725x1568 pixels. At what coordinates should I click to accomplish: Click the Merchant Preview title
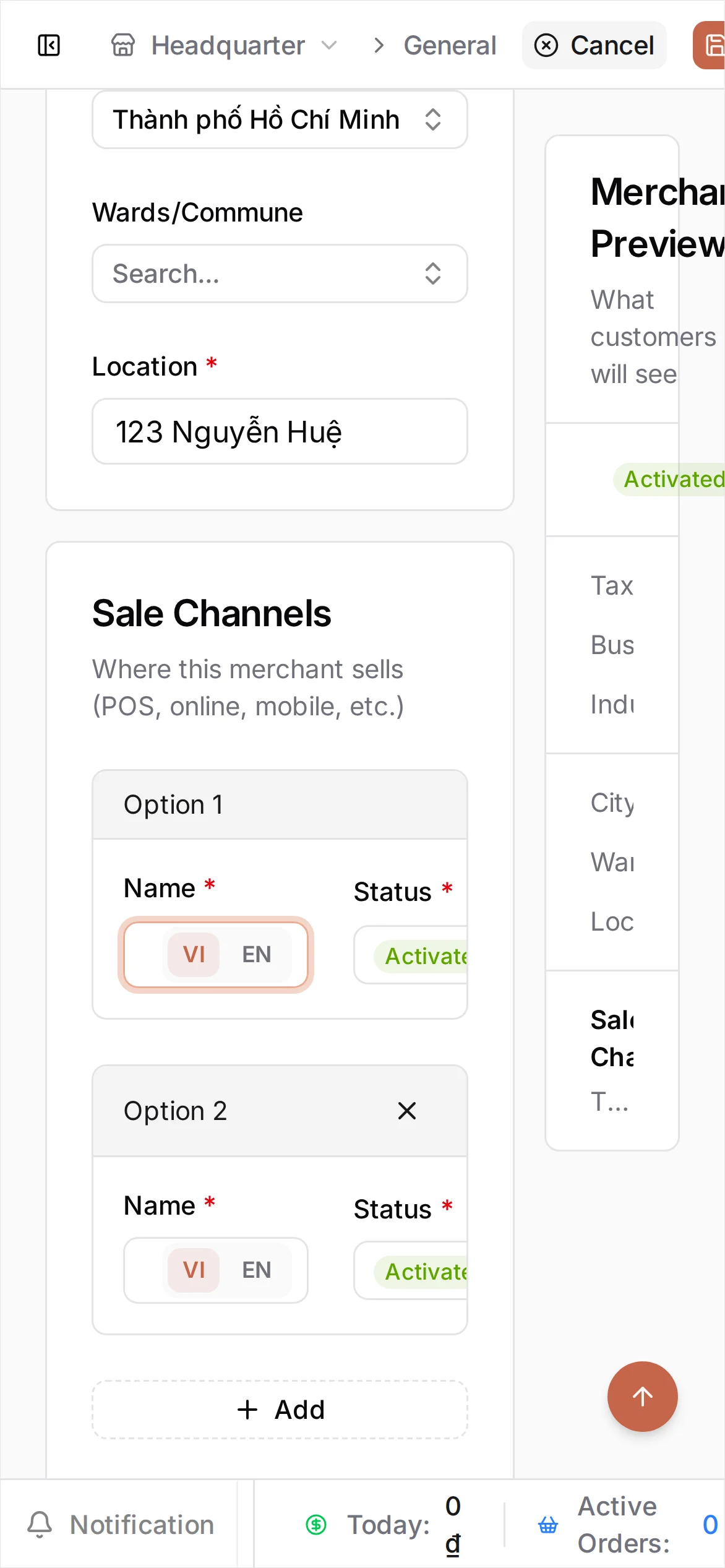pos(658,217)
